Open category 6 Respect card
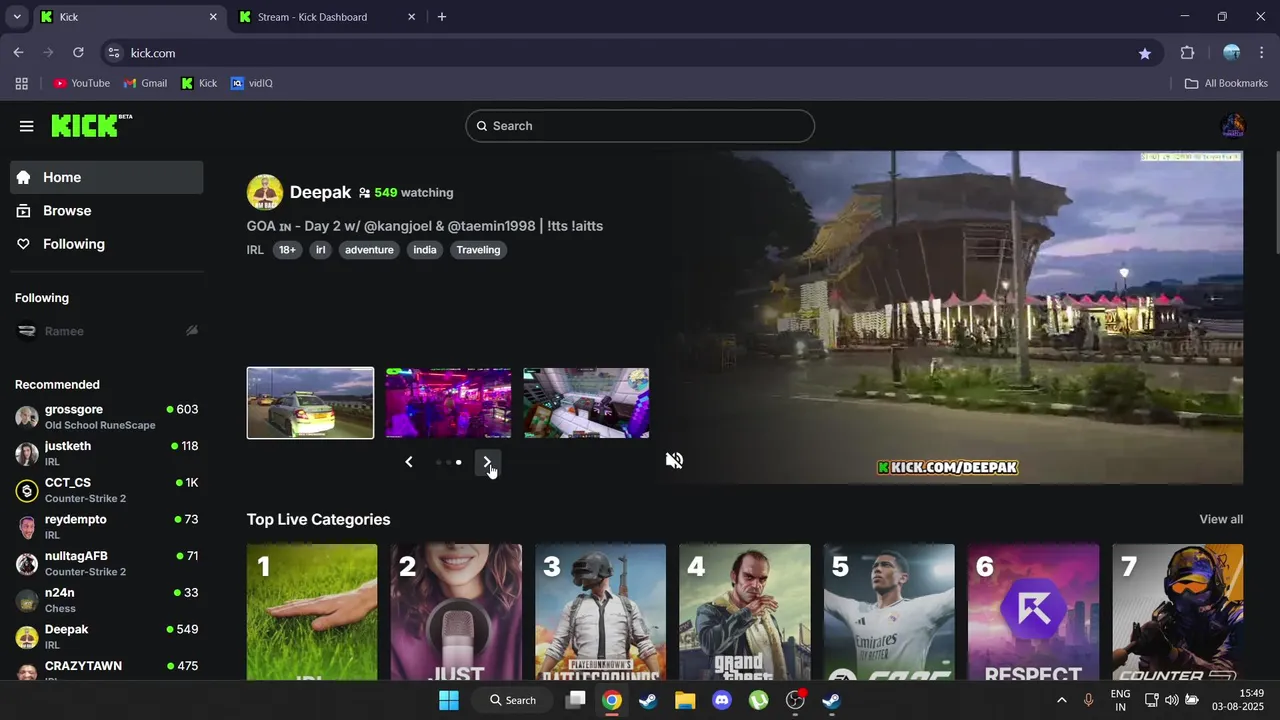The image size is (1280, 720). 1033,612
